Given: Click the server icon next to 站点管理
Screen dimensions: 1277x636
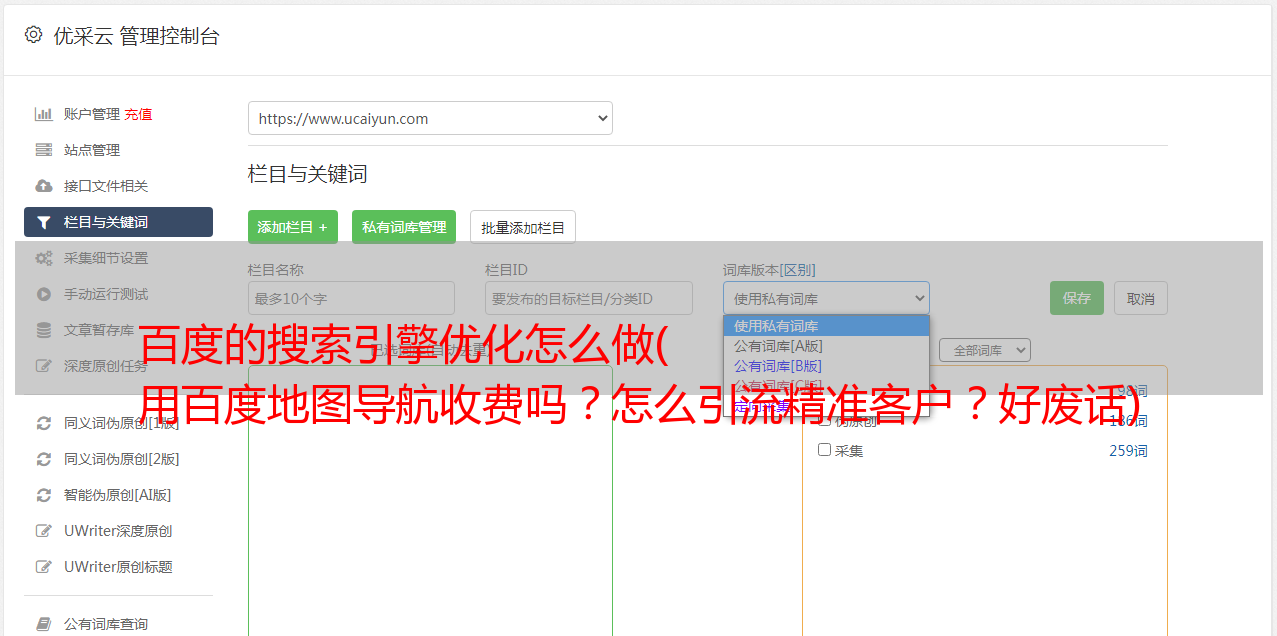Looking at the screenshot, I should [43, 150].
